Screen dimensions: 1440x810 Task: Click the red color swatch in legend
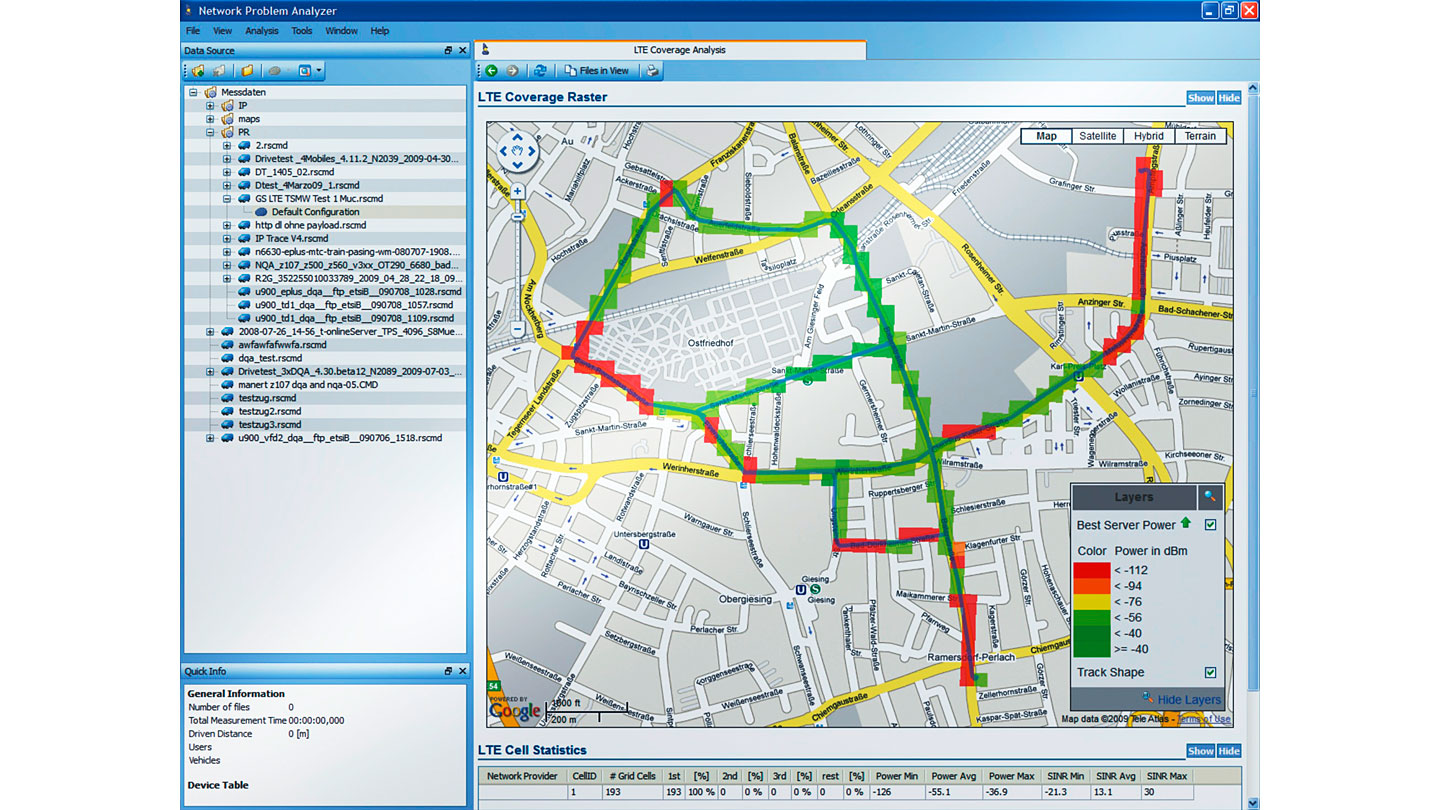1091,570
